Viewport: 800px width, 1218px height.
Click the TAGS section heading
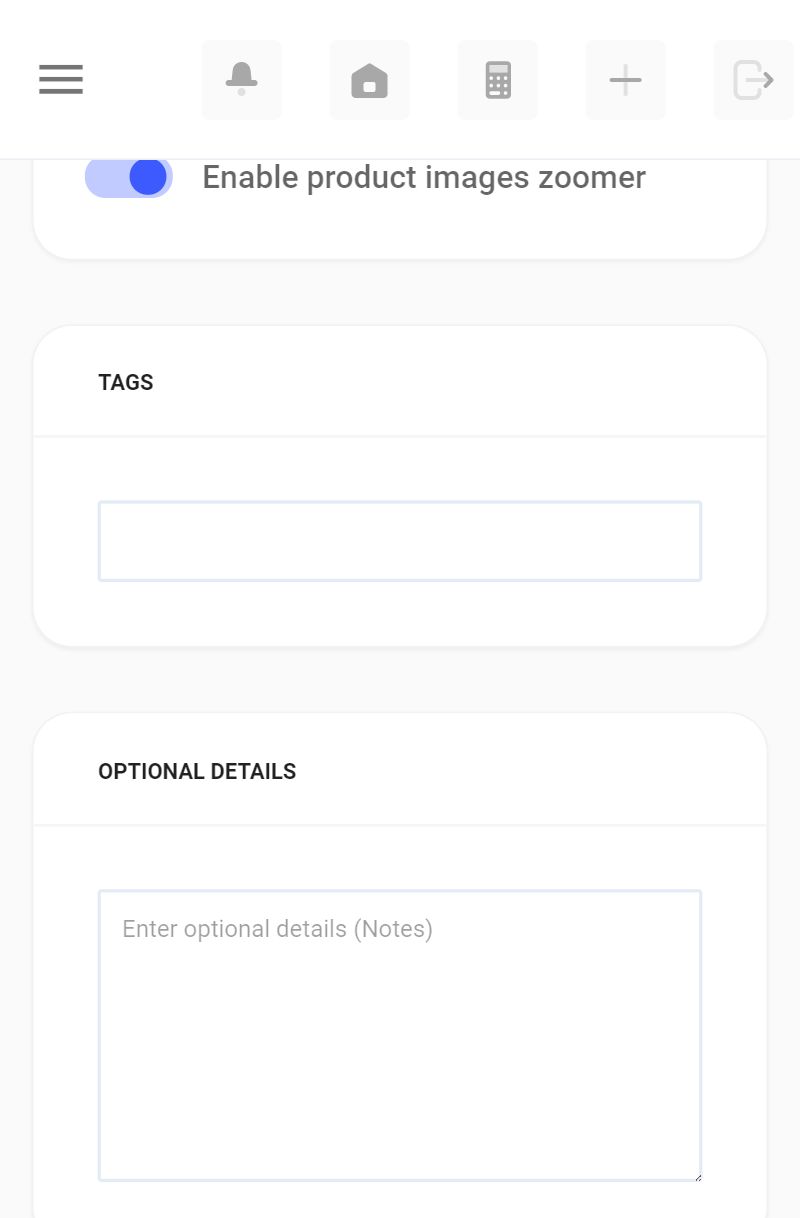(126, 382)
